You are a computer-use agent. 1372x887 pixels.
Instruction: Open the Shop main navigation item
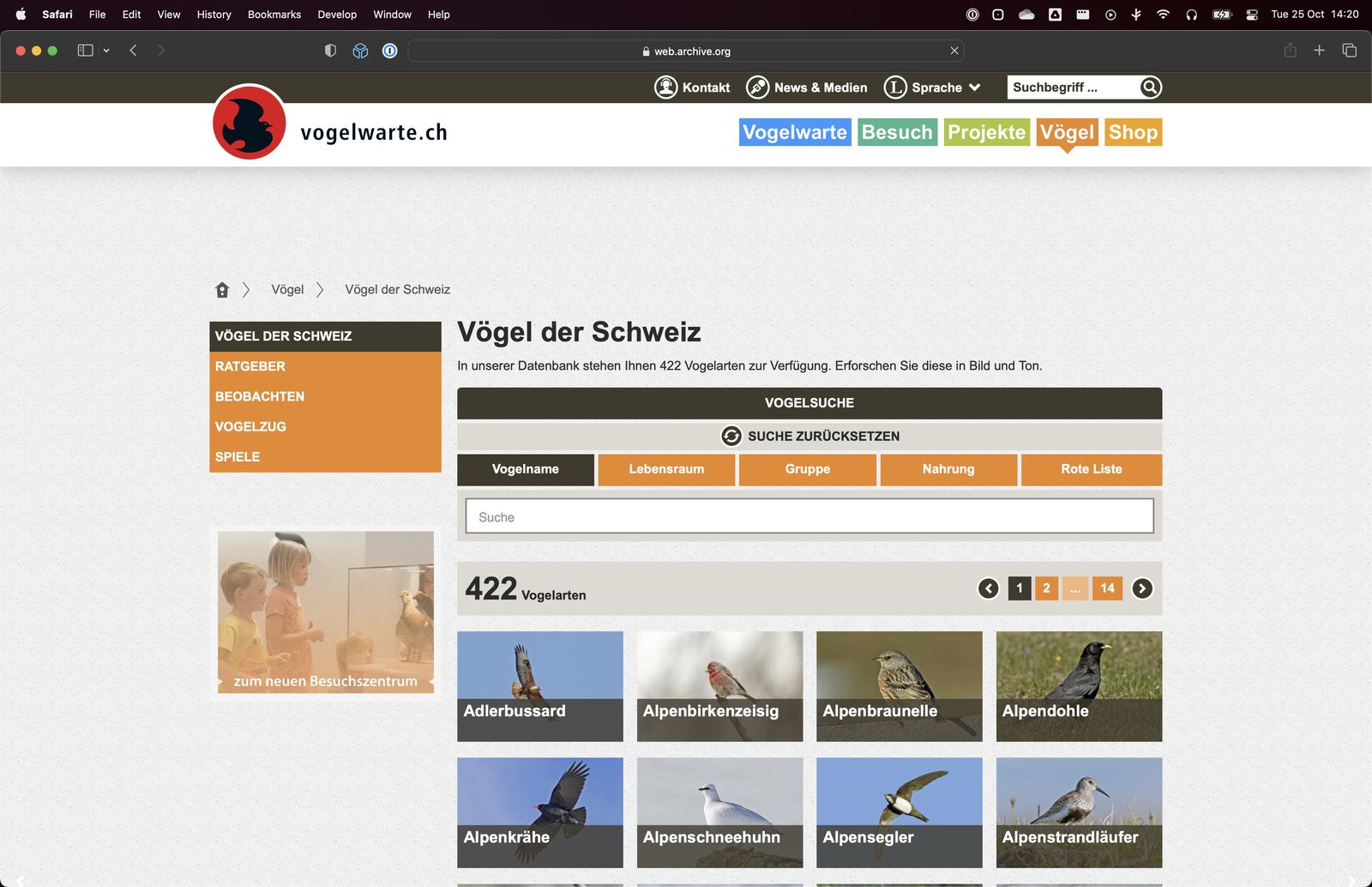tap(1133, 132)
